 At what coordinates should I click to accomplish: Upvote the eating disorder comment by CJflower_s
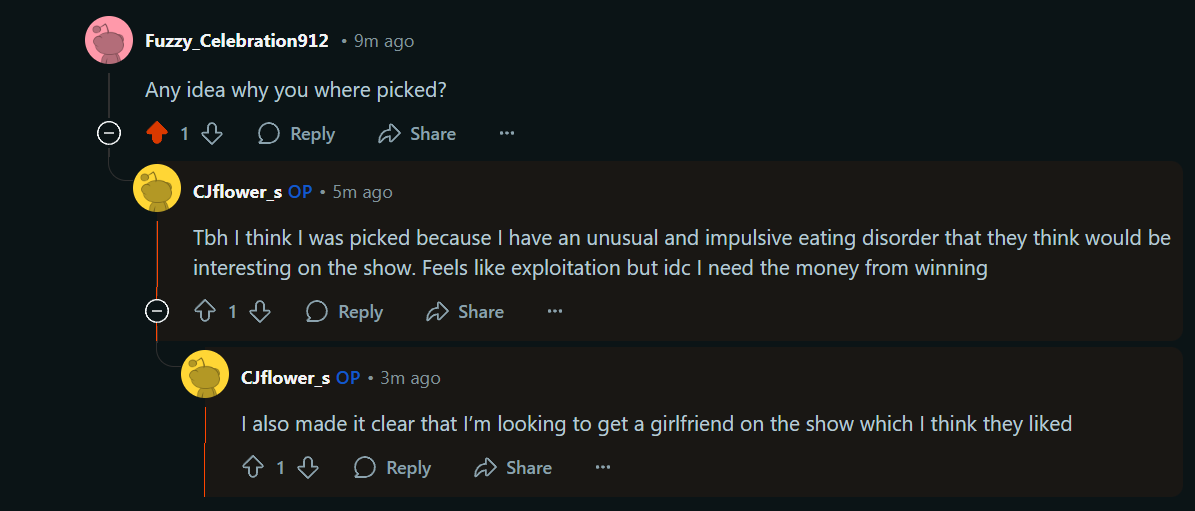click(x=205, y=311)
